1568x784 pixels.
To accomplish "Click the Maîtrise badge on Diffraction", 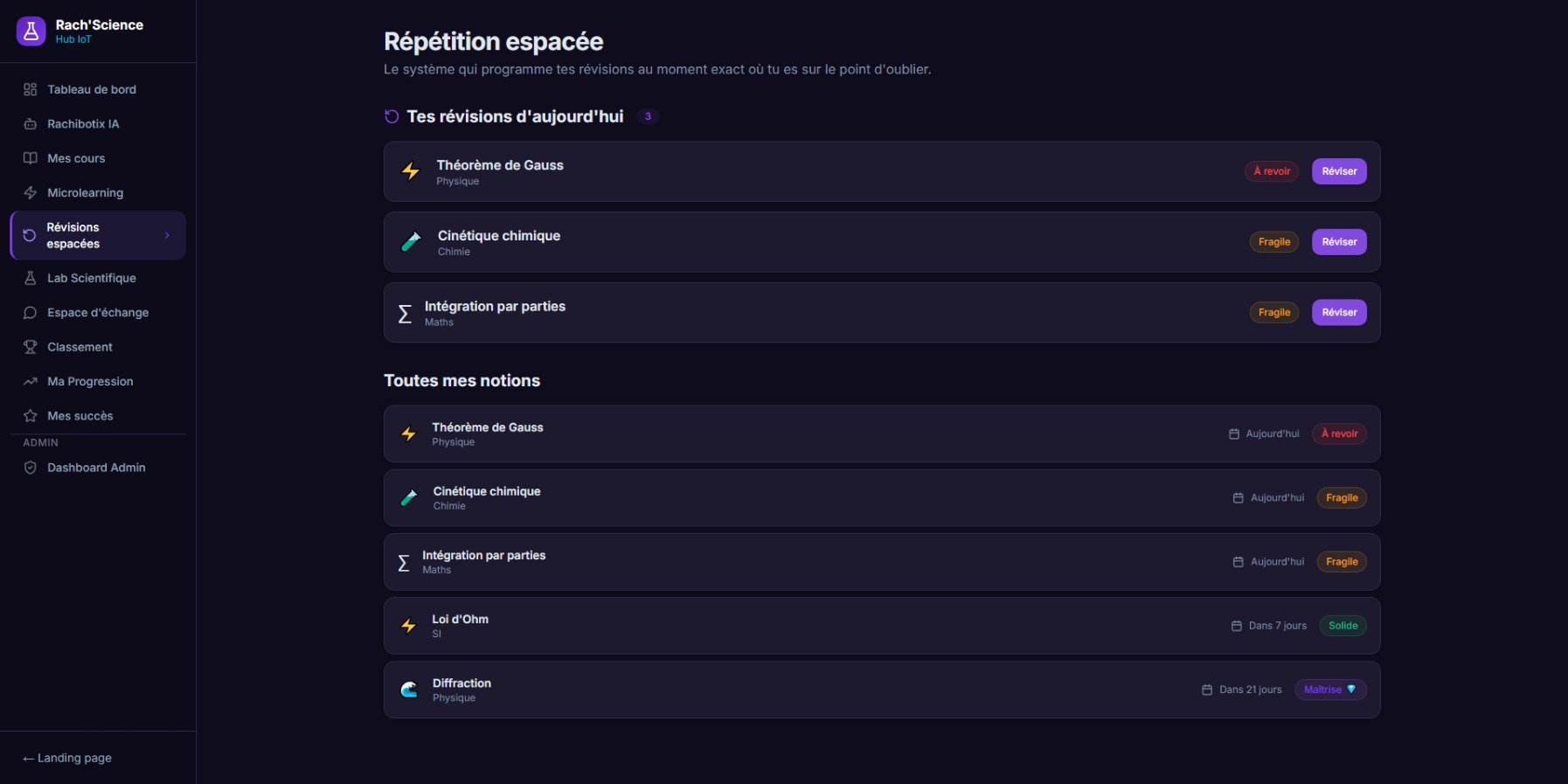I will [x=1330, y=690].
